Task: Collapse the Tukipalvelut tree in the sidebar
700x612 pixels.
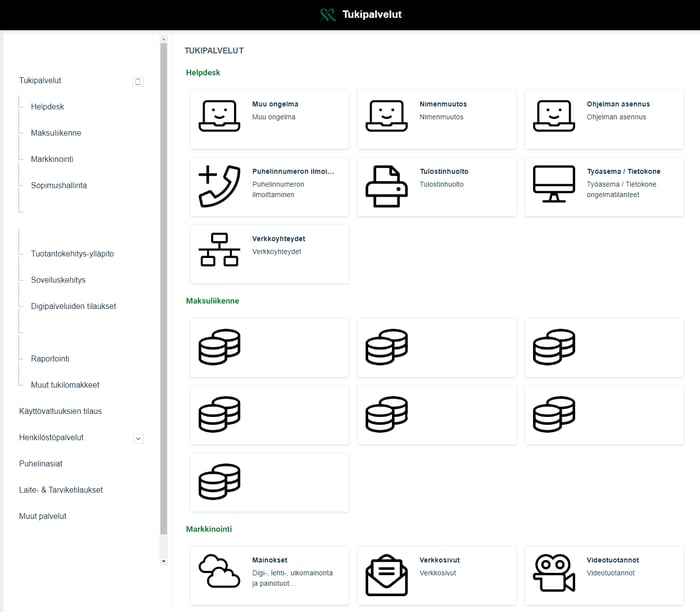Action: (x=138, y=81)
